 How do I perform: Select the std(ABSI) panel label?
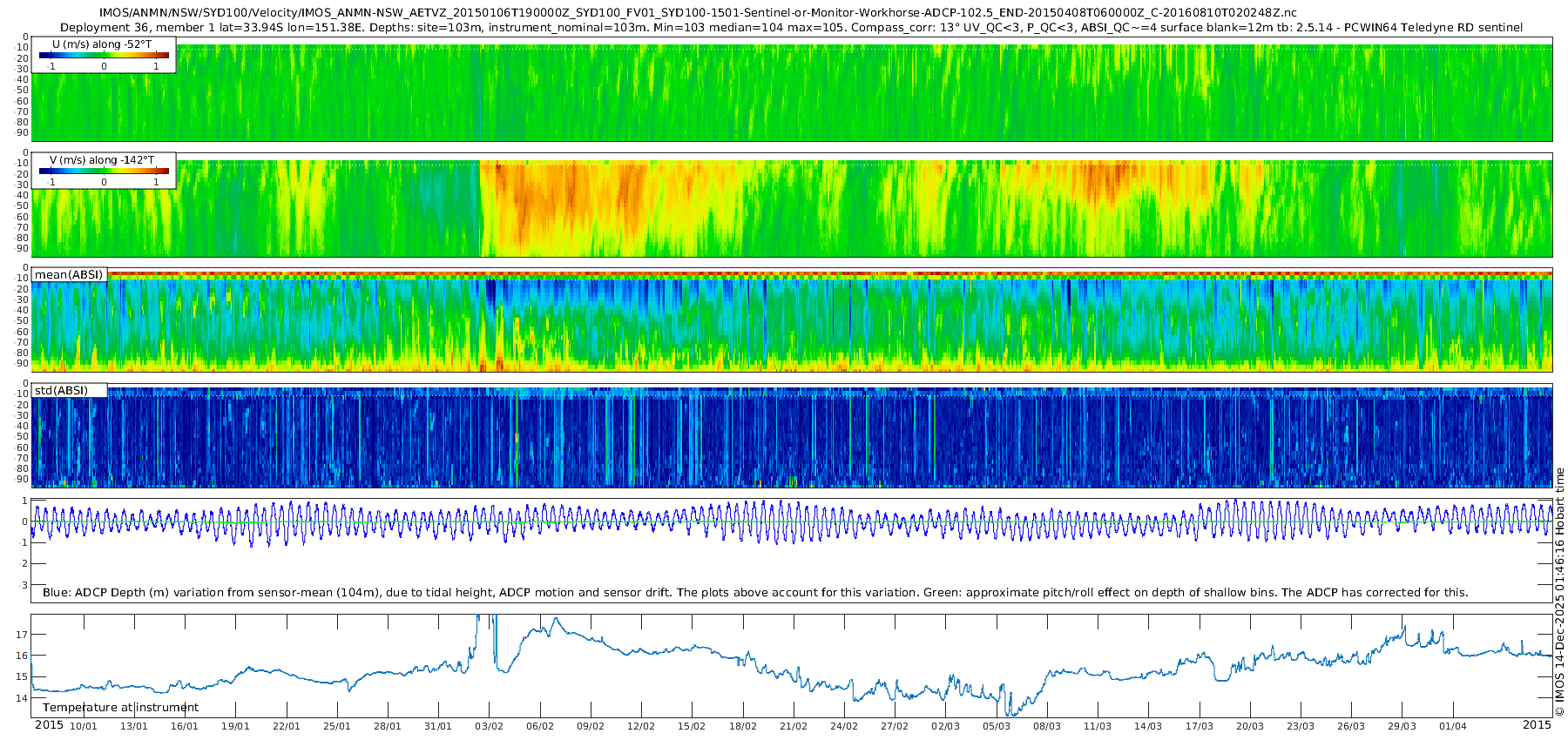coord(61,390)
